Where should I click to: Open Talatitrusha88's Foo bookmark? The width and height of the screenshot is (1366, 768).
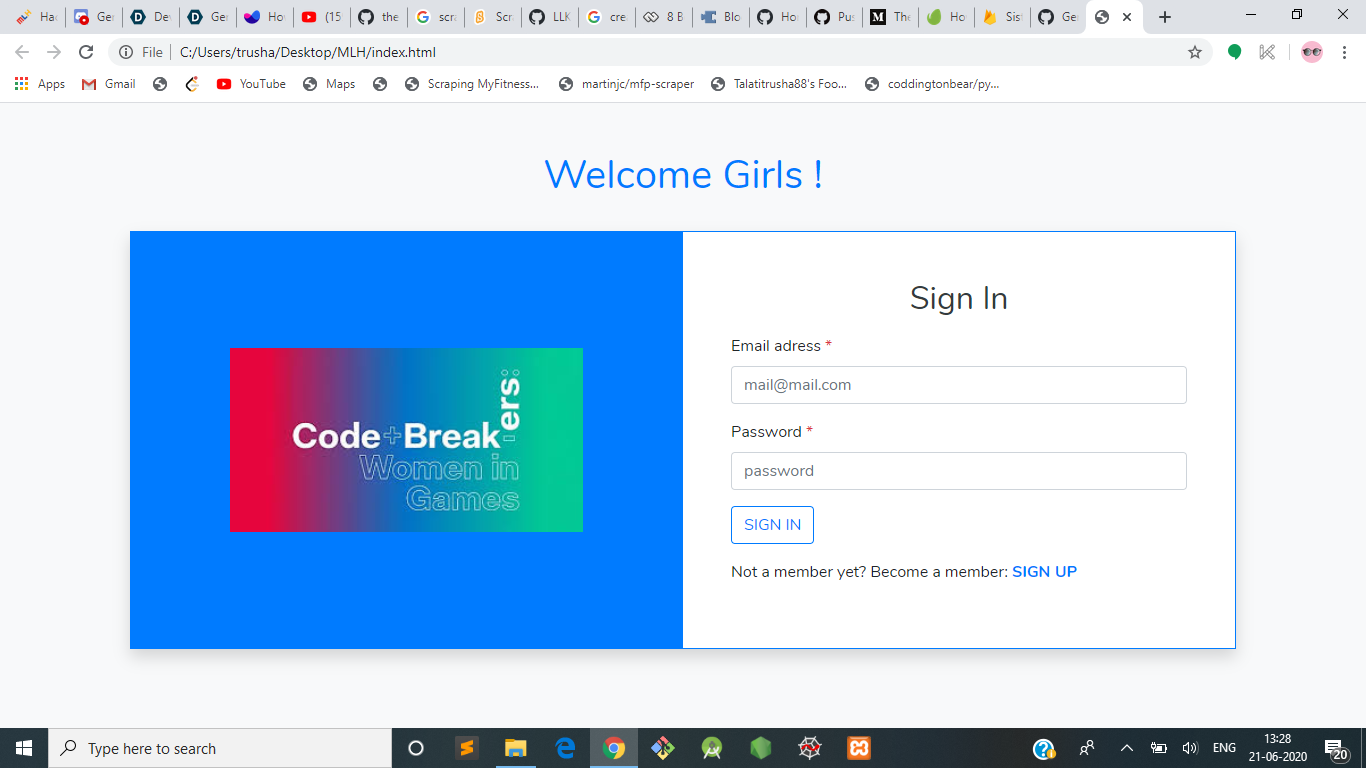[x=779, y=84]
